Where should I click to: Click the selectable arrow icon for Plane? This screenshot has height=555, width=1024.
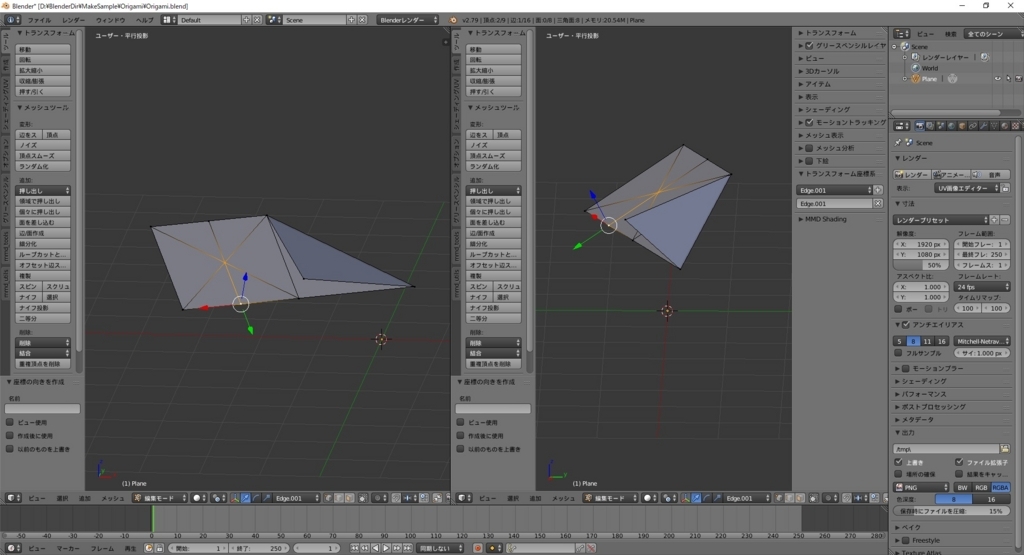click(1008, 78)
